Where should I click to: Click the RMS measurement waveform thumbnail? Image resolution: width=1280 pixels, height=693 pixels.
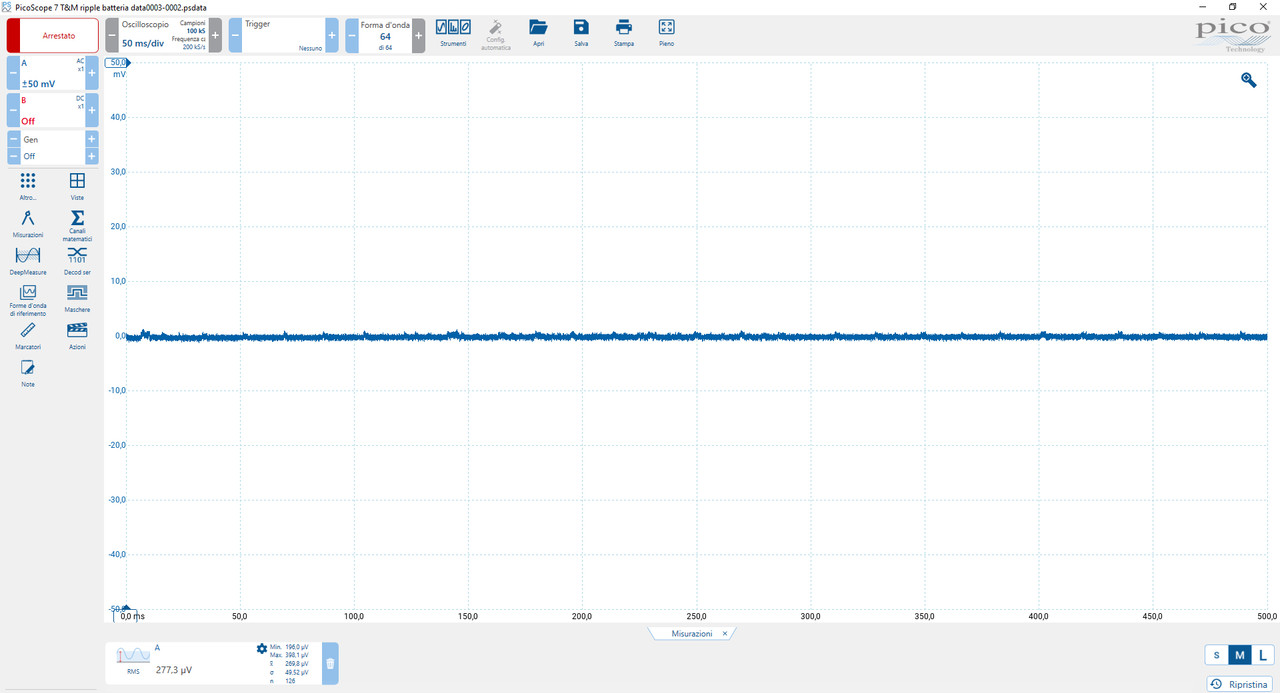click(133, 655)
